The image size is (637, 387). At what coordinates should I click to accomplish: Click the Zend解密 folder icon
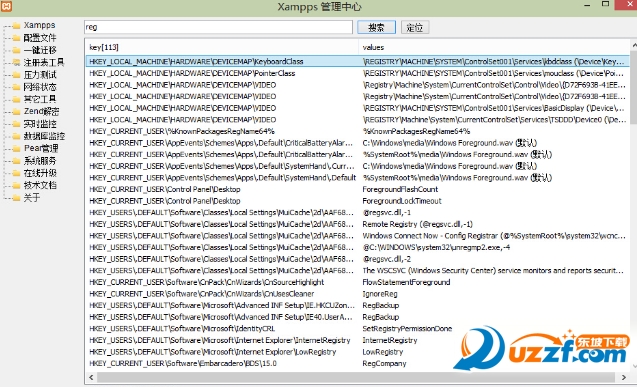(16, 112)
